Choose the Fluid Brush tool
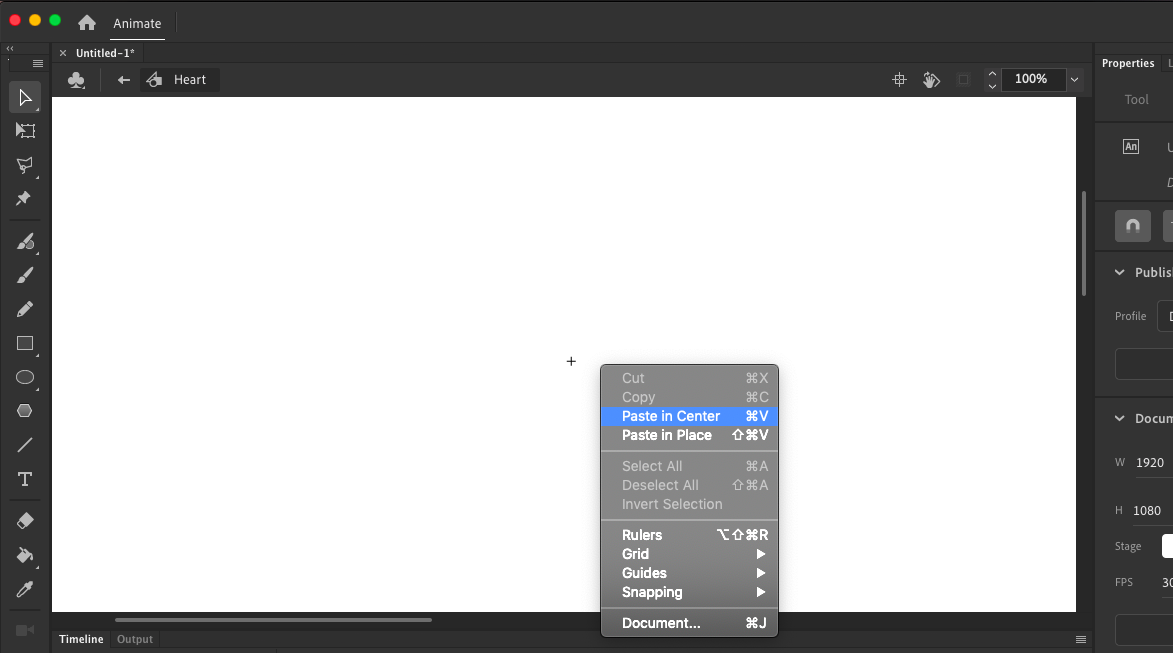 25,242
